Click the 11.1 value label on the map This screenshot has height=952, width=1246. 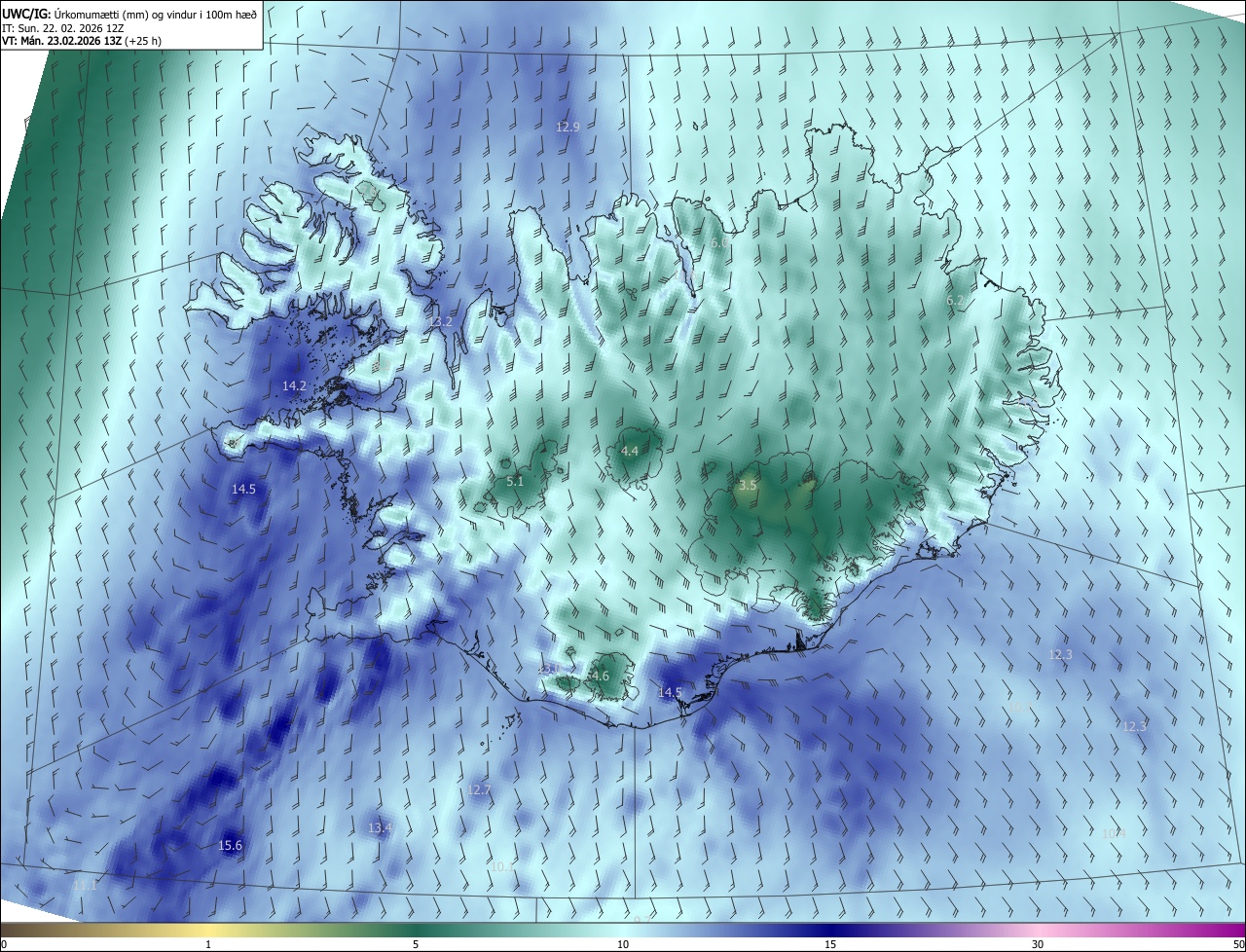click(85, 887)
